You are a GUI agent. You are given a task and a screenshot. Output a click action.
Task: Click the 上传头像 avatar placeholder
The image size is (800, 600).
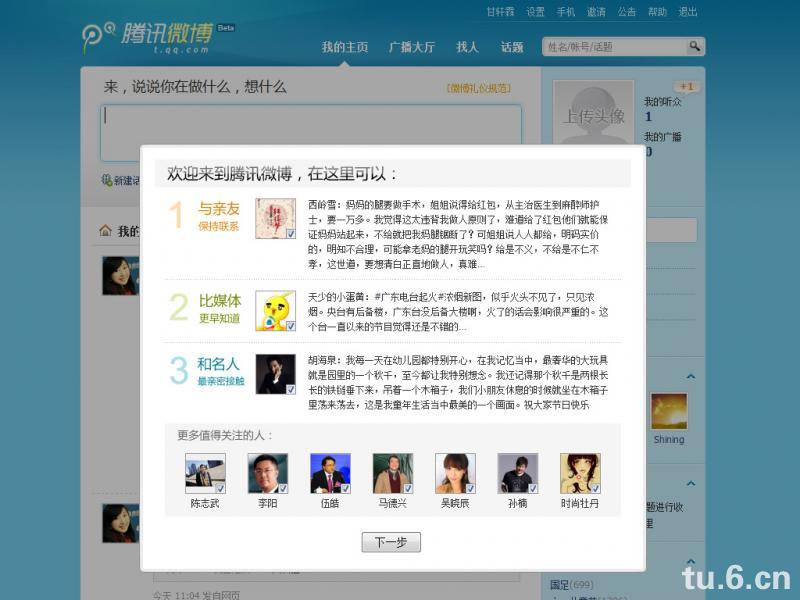[593, 117]
